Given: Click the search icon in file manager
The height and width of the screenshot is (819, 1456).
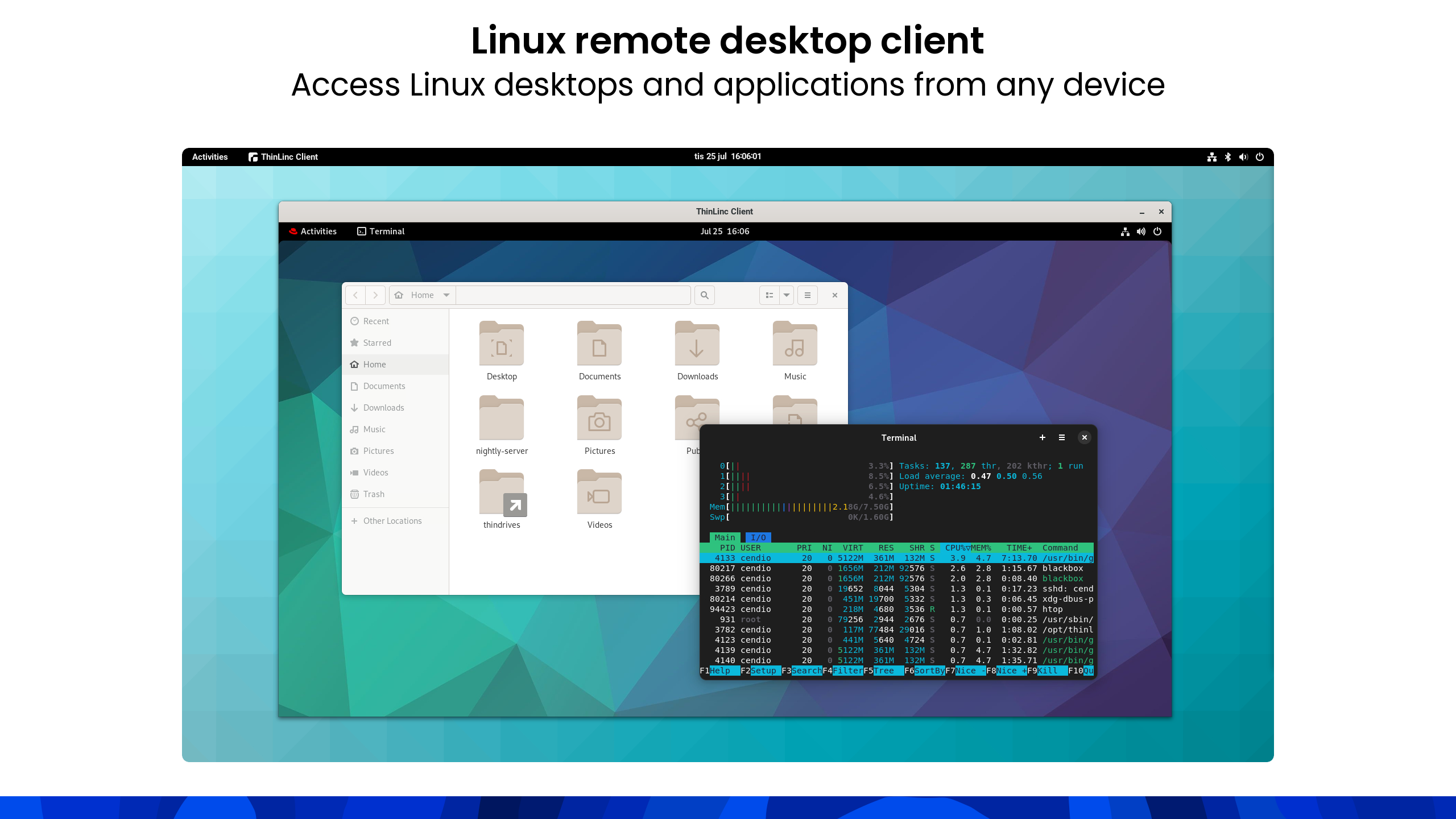Looking at the screenshot, I should coord(704,295).
